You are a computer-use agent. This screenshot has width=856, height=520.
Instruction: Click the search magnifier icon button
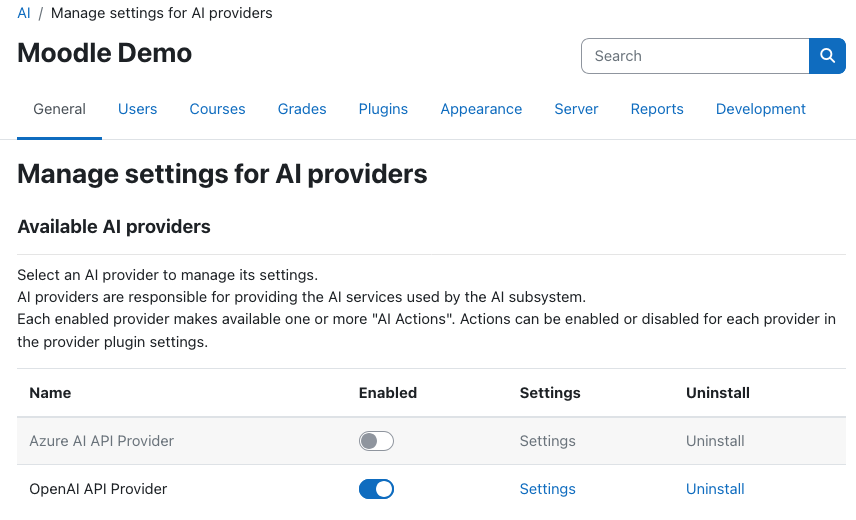(827, 56)
